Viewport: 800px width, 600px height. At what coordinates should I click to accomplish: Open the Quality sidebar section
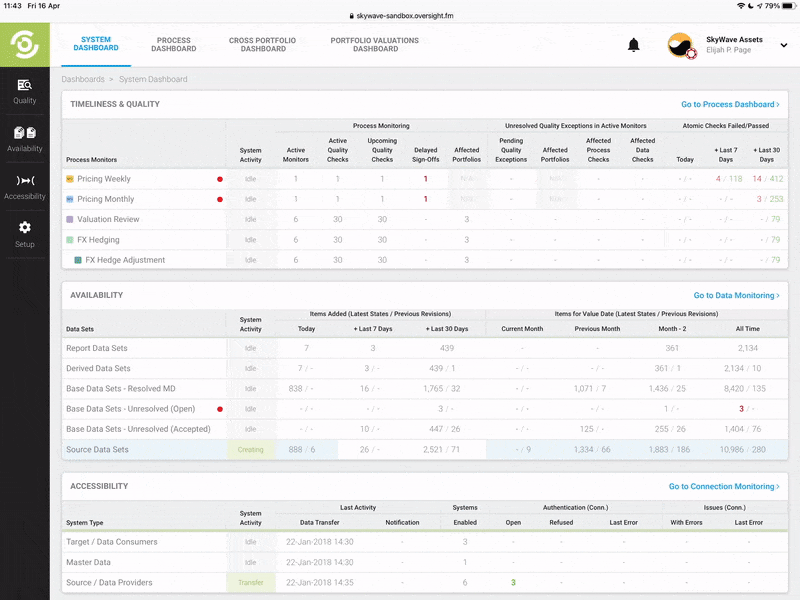click(24, 91)
